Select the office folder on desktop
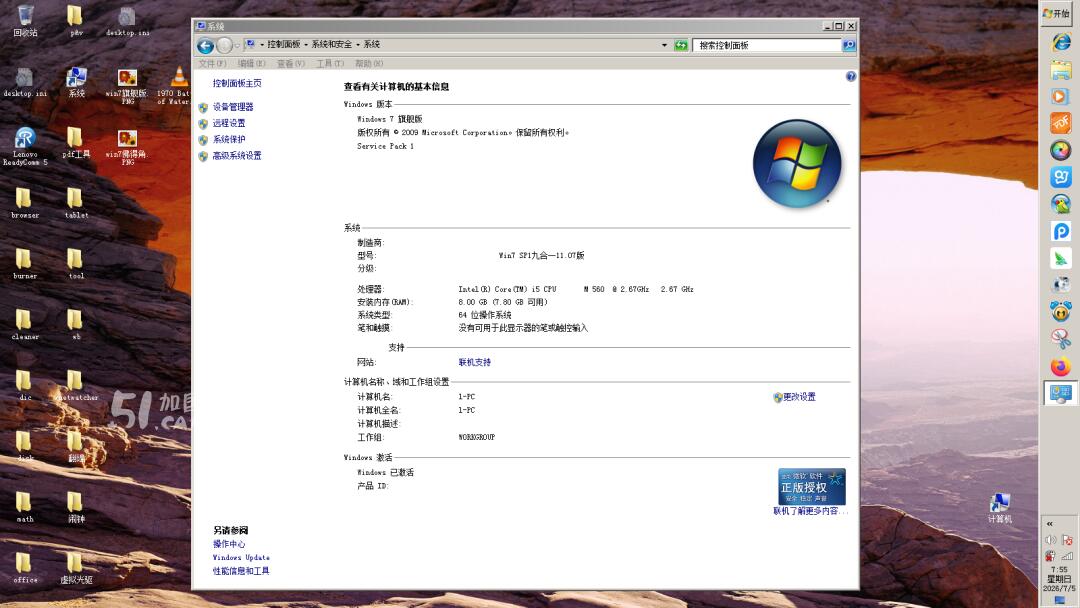Image resolution: width=1080 pixels, height=608 pixels. tap(25, 567)
